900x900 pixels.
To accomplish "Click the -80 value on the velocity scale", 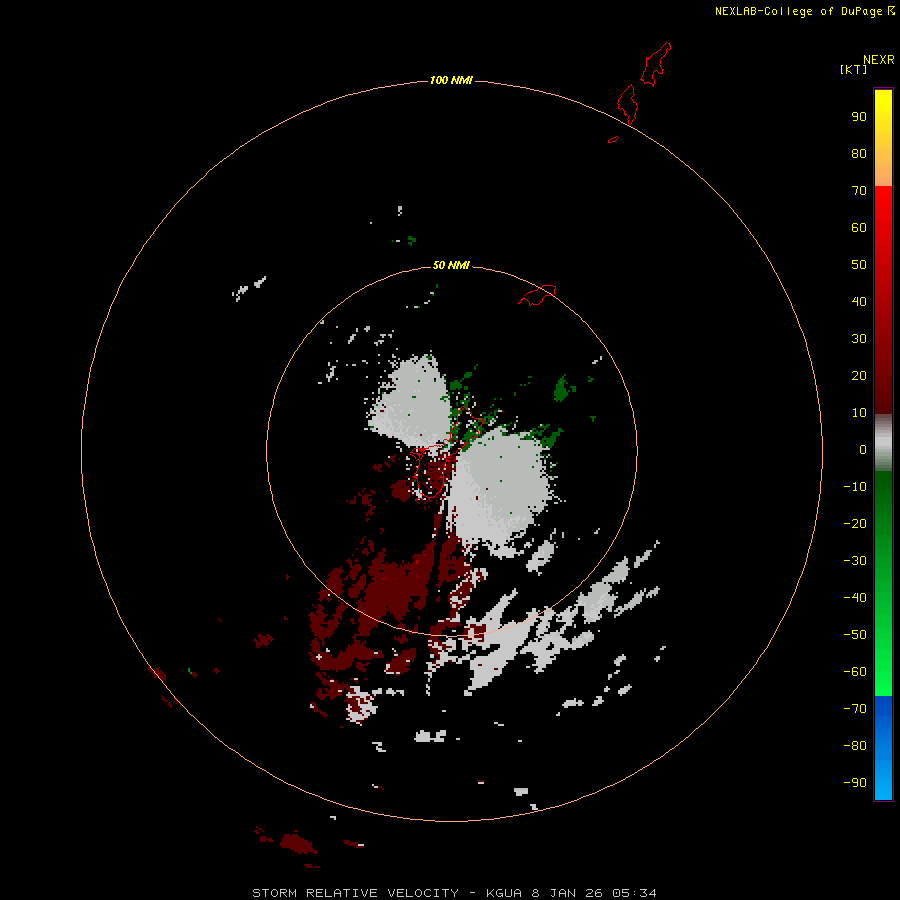I will click(855, 746).
